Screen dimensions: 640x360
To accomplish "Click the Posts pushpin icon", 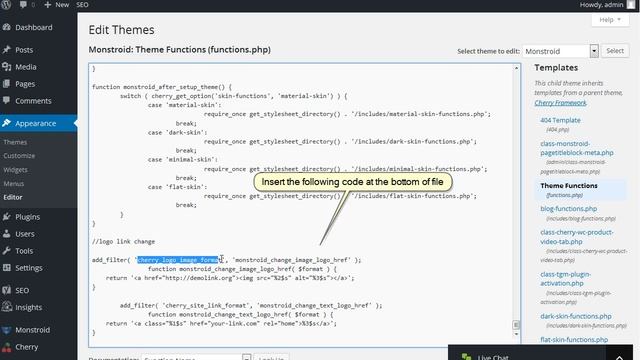I will [6, 49].
